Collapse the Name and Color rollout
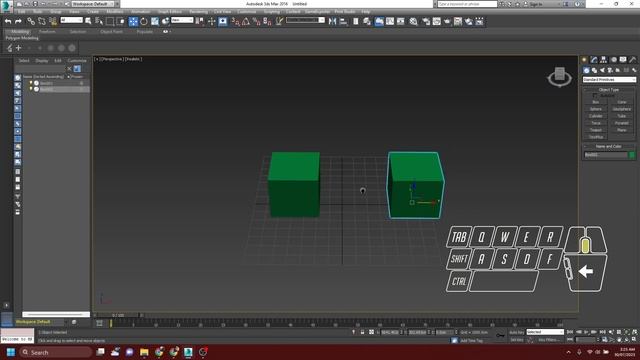This screenshot has height=360, width=640. tap(609, 146)
